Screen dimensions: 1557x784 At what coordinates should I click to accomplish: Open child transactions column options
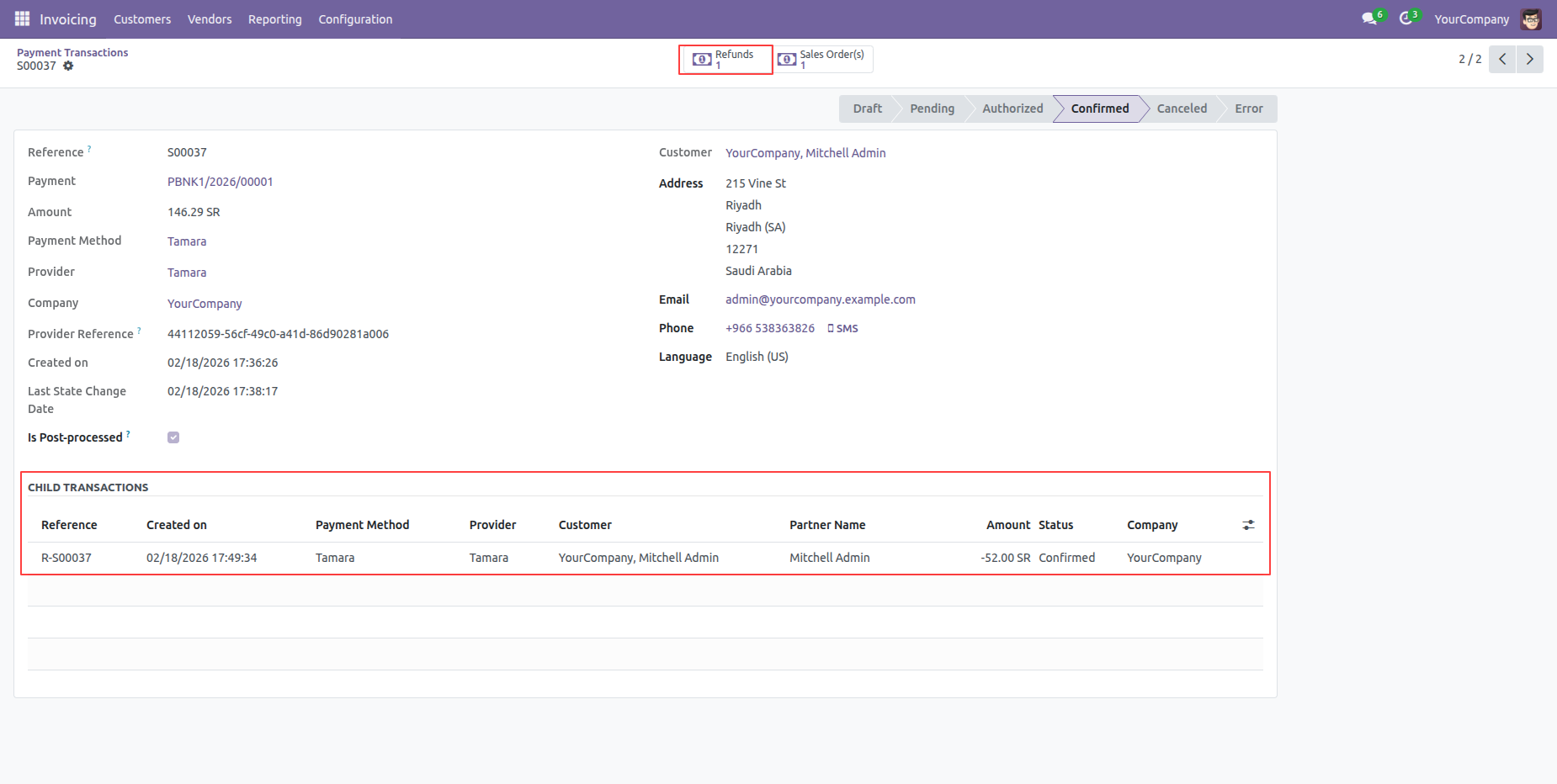(1248, 525)
